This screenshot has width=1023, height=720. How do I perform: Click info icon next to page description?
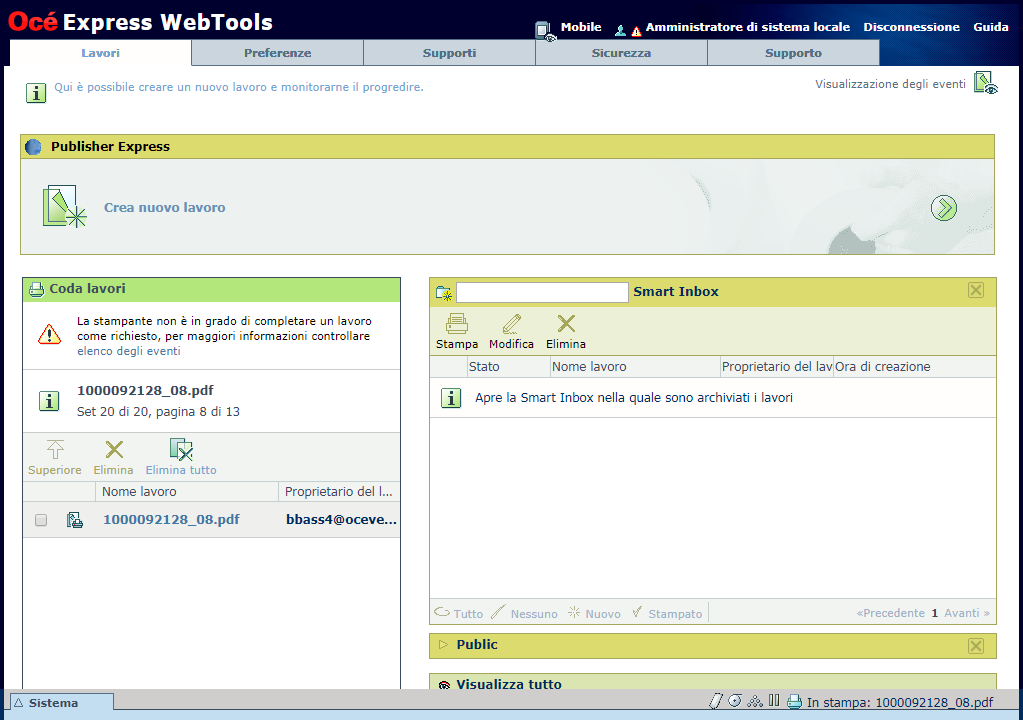36,93
